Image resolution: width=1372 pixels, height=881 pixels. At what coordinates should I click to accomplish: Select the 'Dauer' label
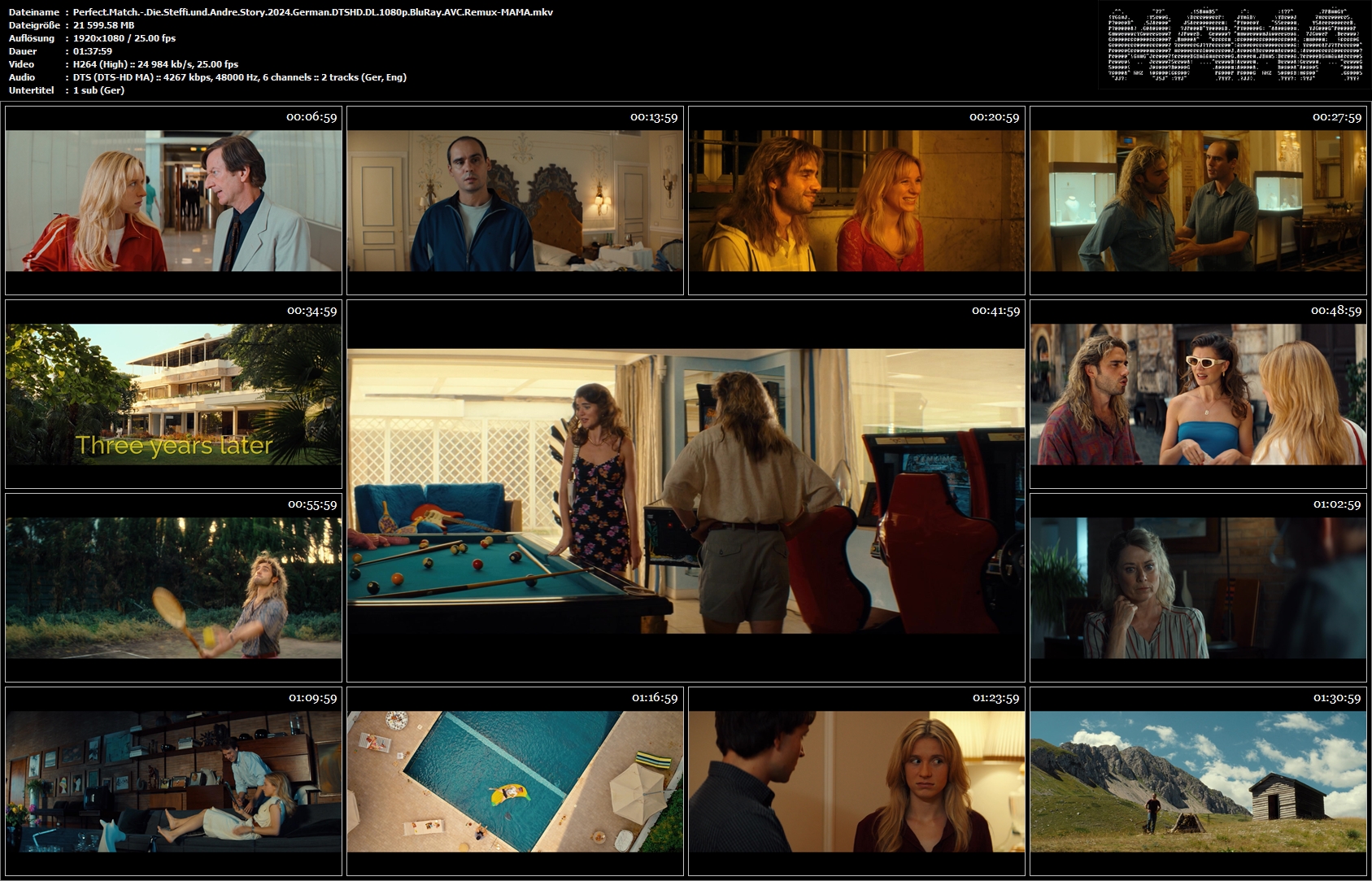pos(23,51)
